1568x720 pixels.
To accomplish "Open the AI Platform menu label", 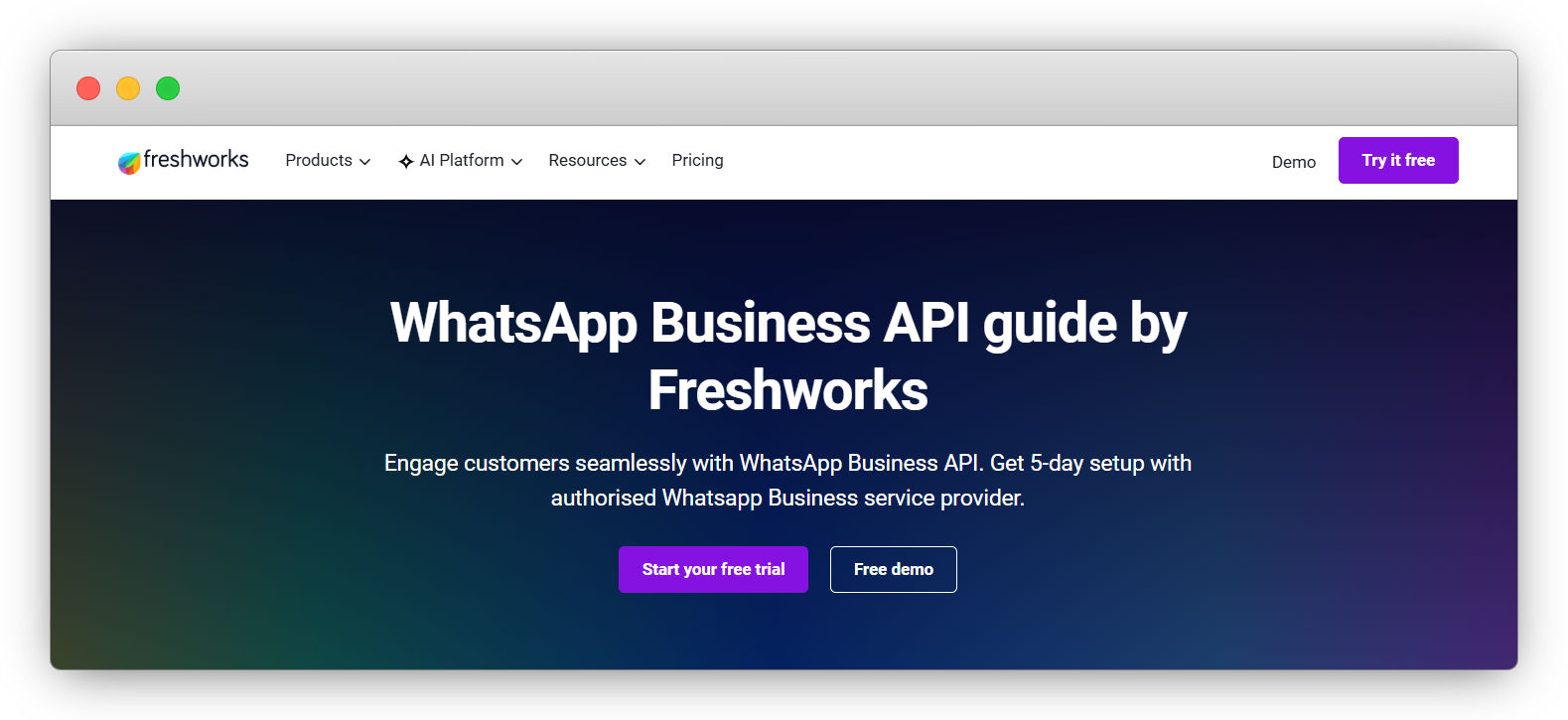I will (x=462, y=160).
